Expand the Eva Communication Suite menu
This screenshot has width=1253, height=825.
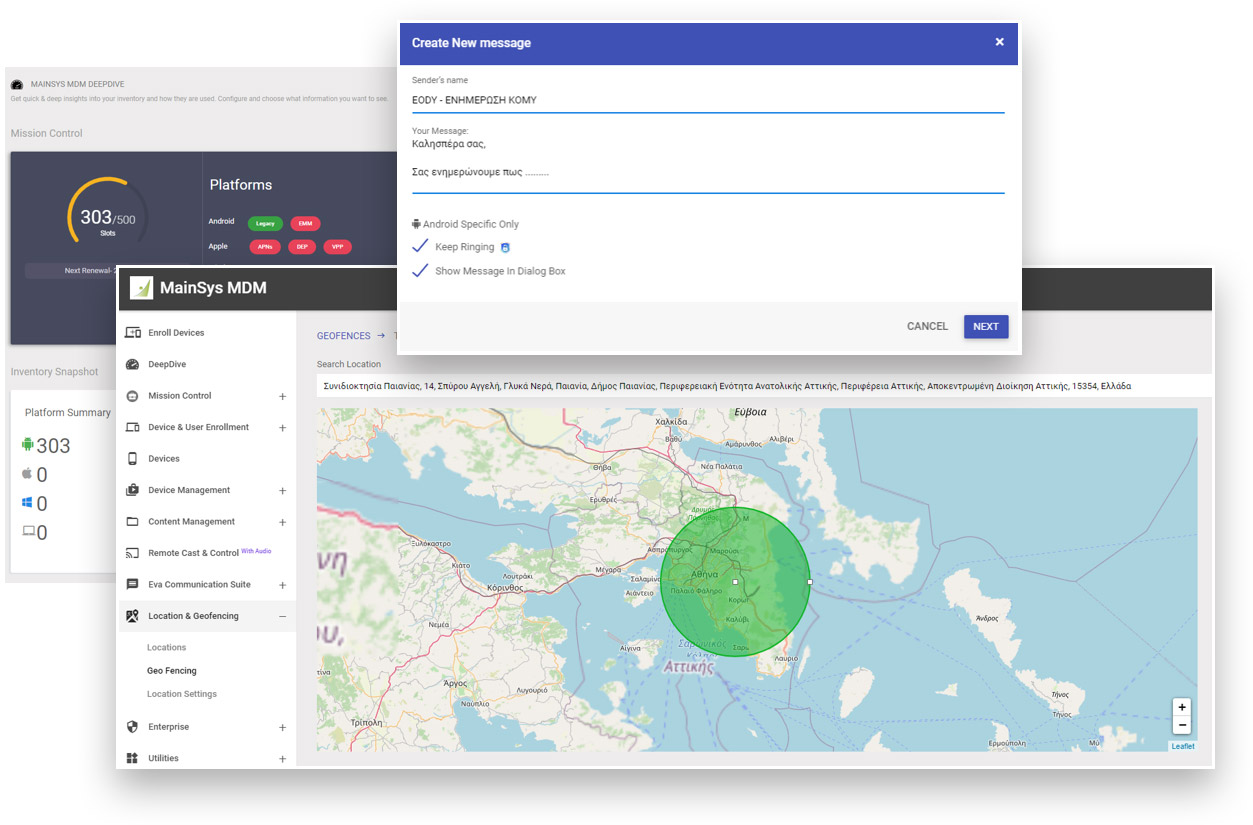(282, 585)
